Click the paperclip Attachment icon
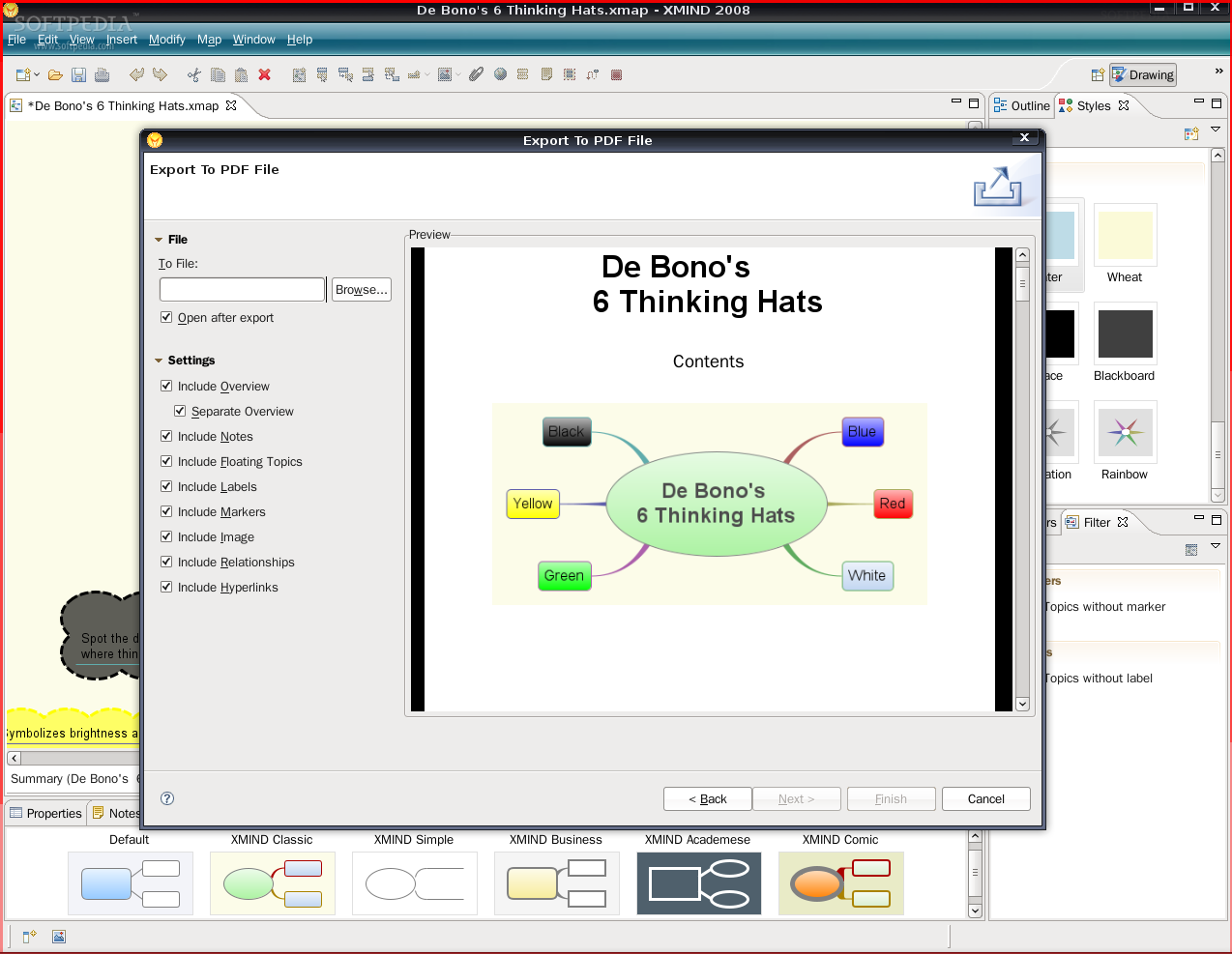The height and width of the screenshot is (954, 1232). [x=476, y=74]
